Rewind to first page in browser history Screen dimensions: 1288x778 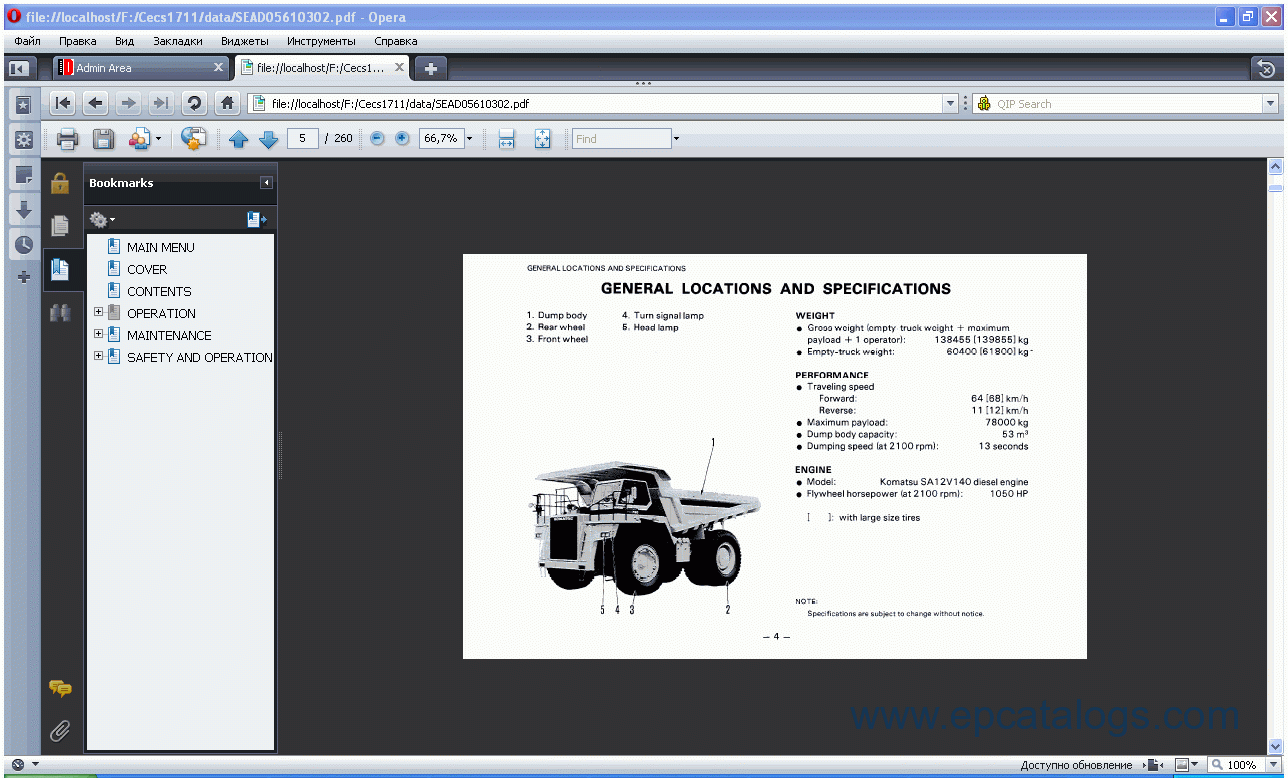(63, 103)
